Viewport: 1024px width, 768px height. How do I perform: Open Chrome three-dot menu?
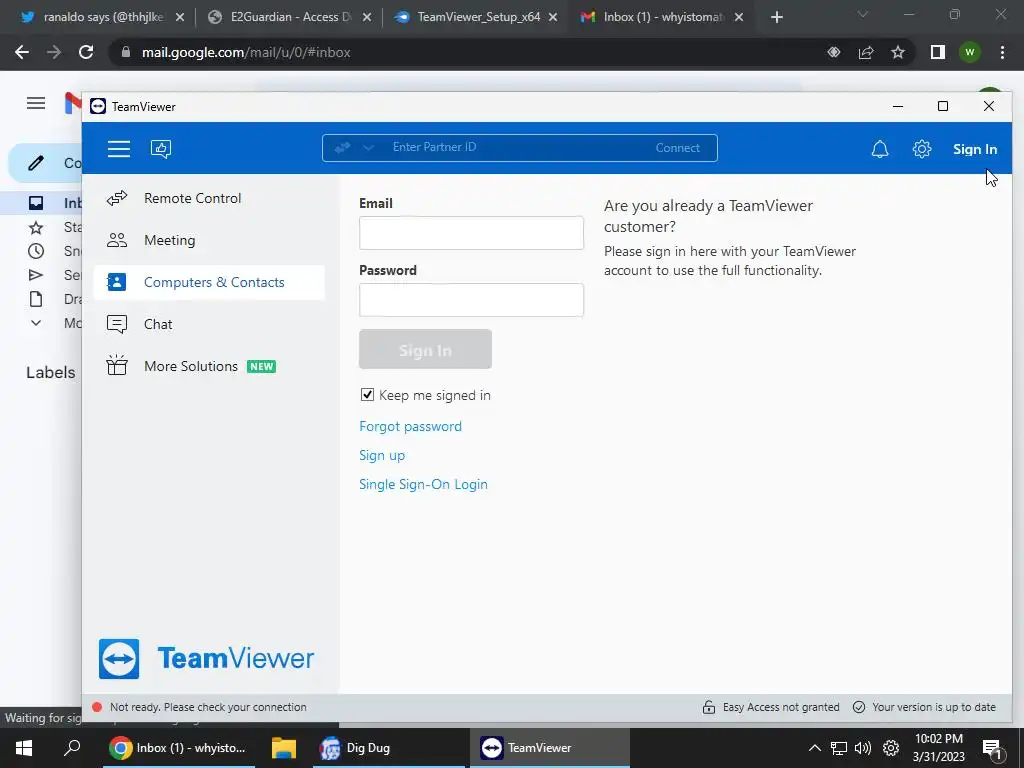click(x=1002, y=52)
